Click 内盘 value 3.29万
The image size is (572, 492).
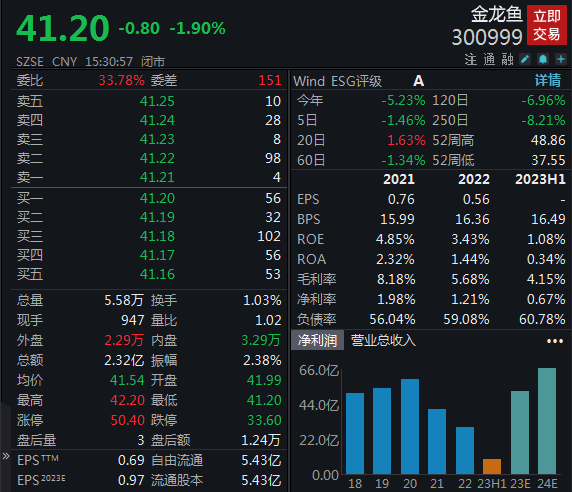261,340
